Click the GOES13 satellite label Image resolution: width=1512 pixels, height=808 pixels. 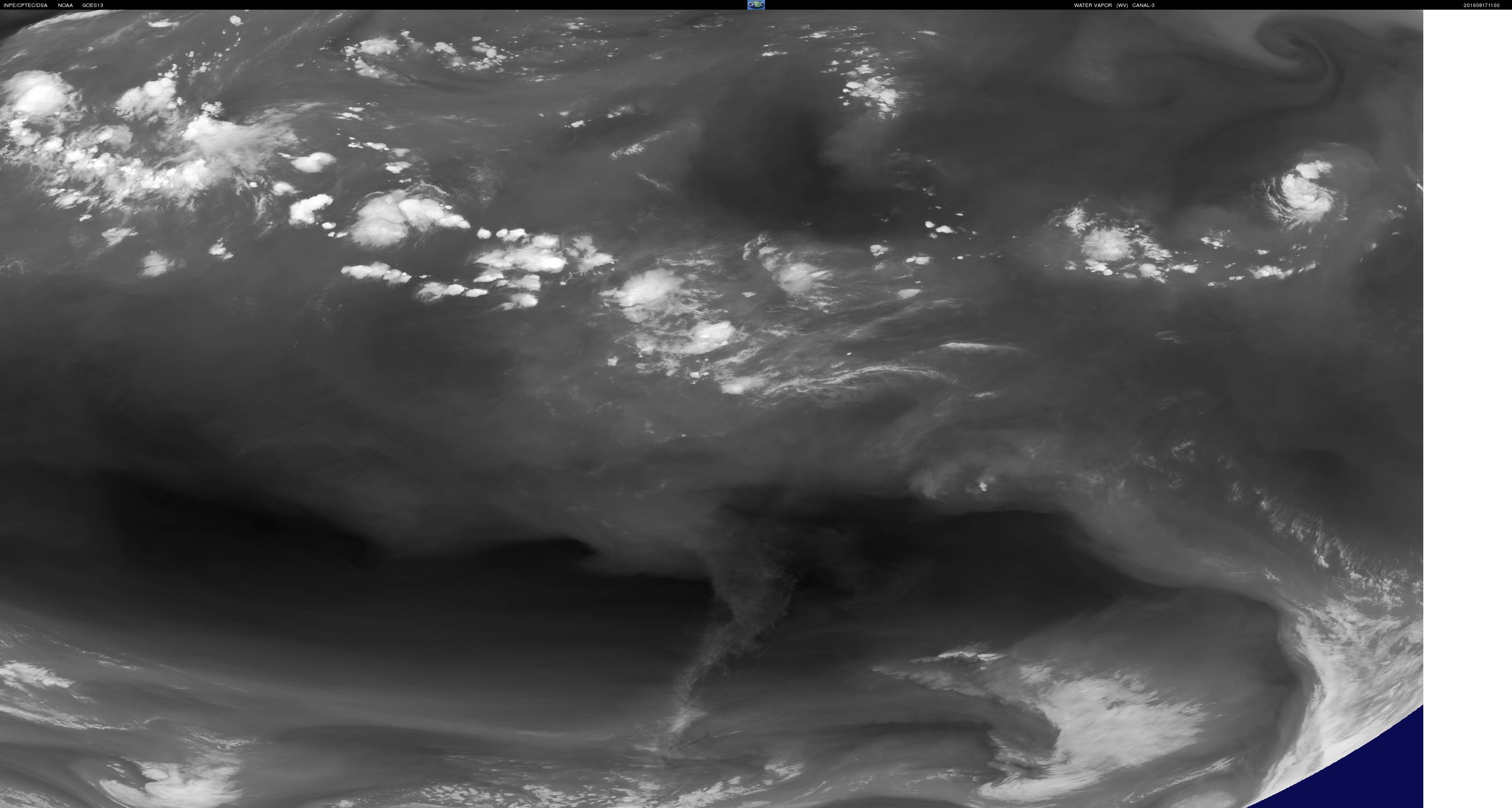(x=93, y=5)
